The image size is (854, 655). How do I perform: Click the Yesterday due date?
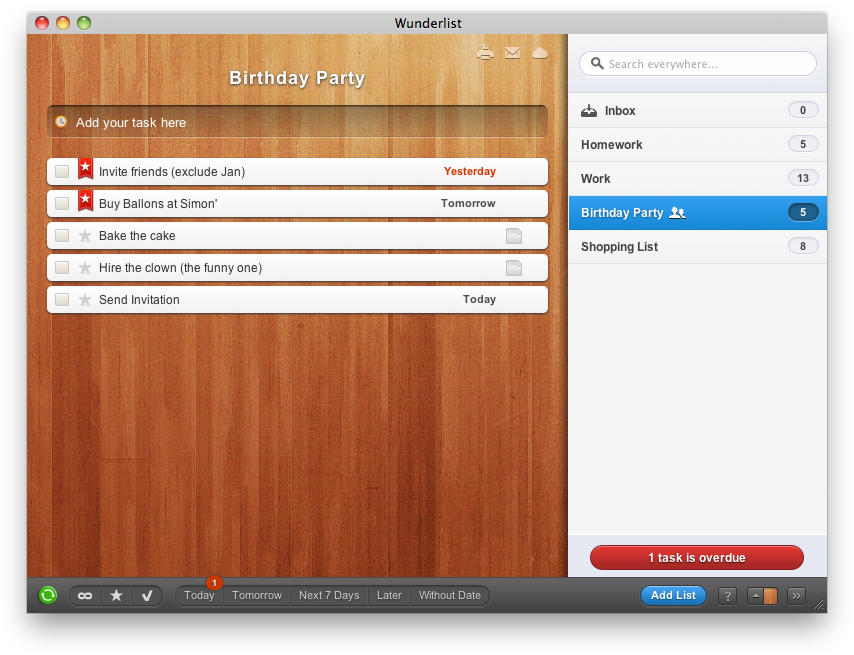469,172
